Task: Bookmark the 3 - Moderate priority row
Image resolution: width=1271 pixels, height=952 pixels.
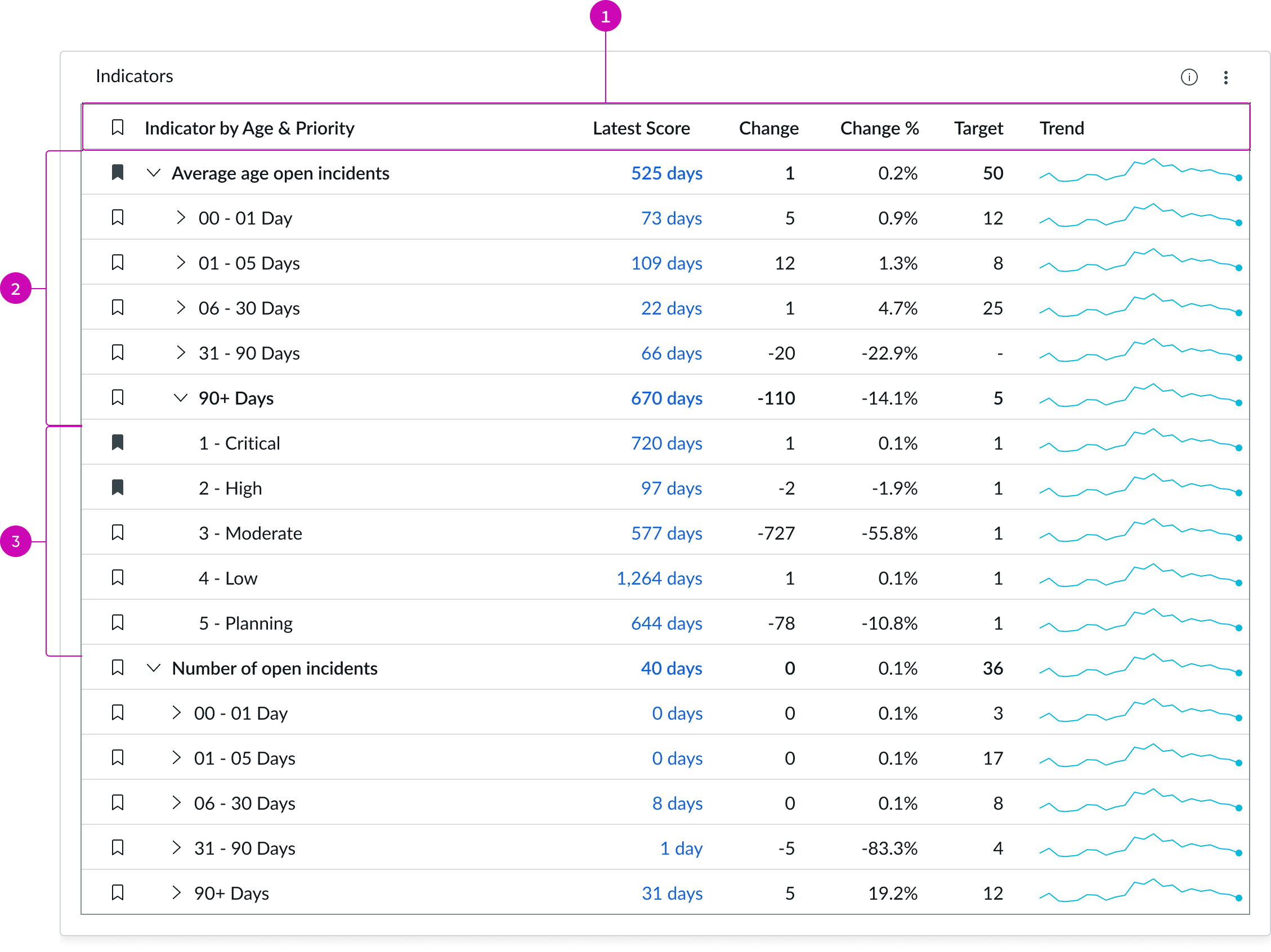Action: click(x=118, y=533)
